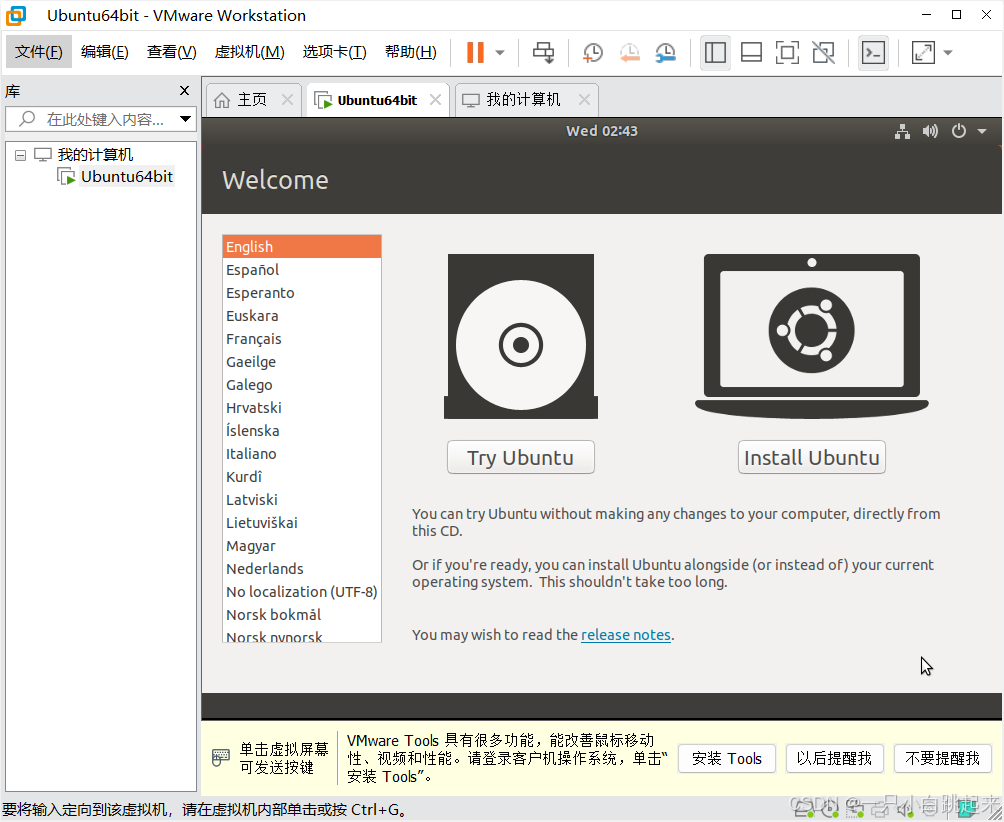Click the Ubuntu power icon in top bar

pyautogui.click(x=959, y=131)
